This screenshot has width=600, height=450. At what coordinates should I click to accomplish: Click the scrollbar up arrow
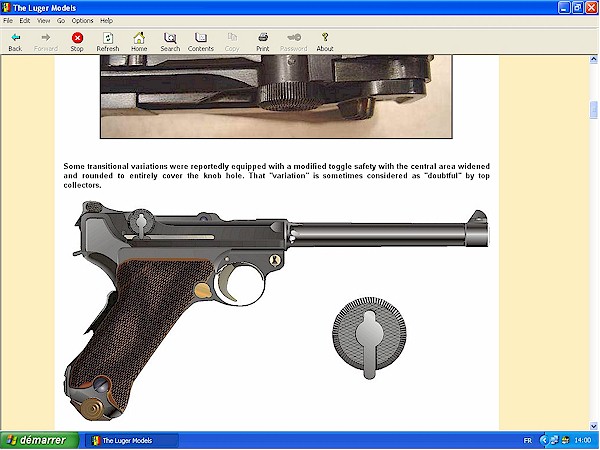point(593,59)
